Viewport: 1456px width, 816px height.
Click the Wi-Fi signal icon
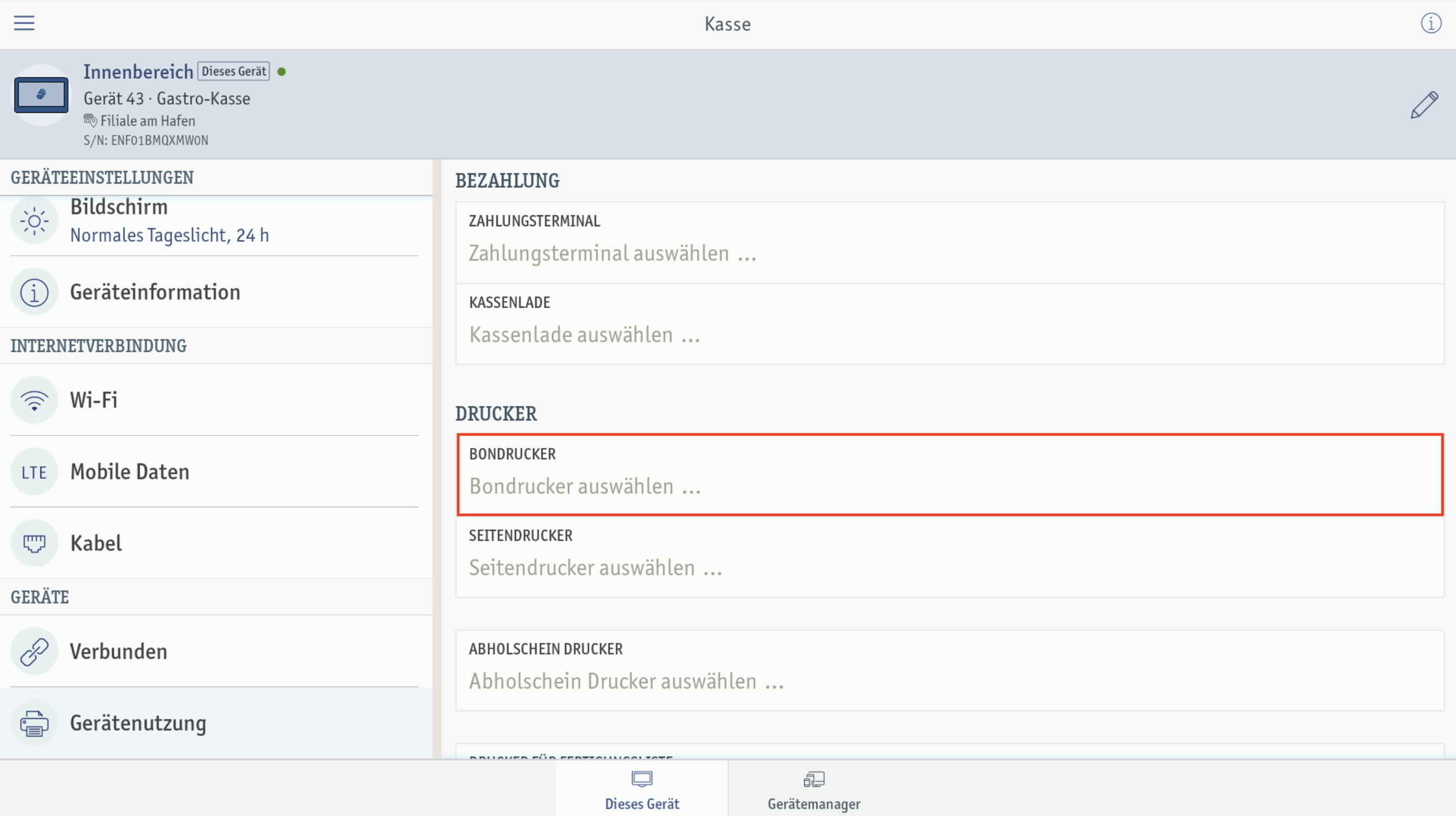34,400
